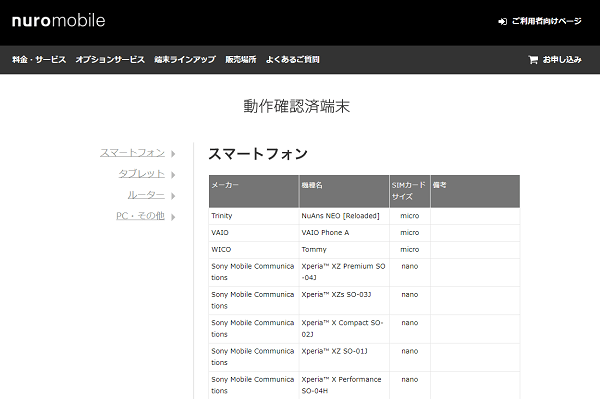
Task: Click the shopping cart icon
Action: 533,60
